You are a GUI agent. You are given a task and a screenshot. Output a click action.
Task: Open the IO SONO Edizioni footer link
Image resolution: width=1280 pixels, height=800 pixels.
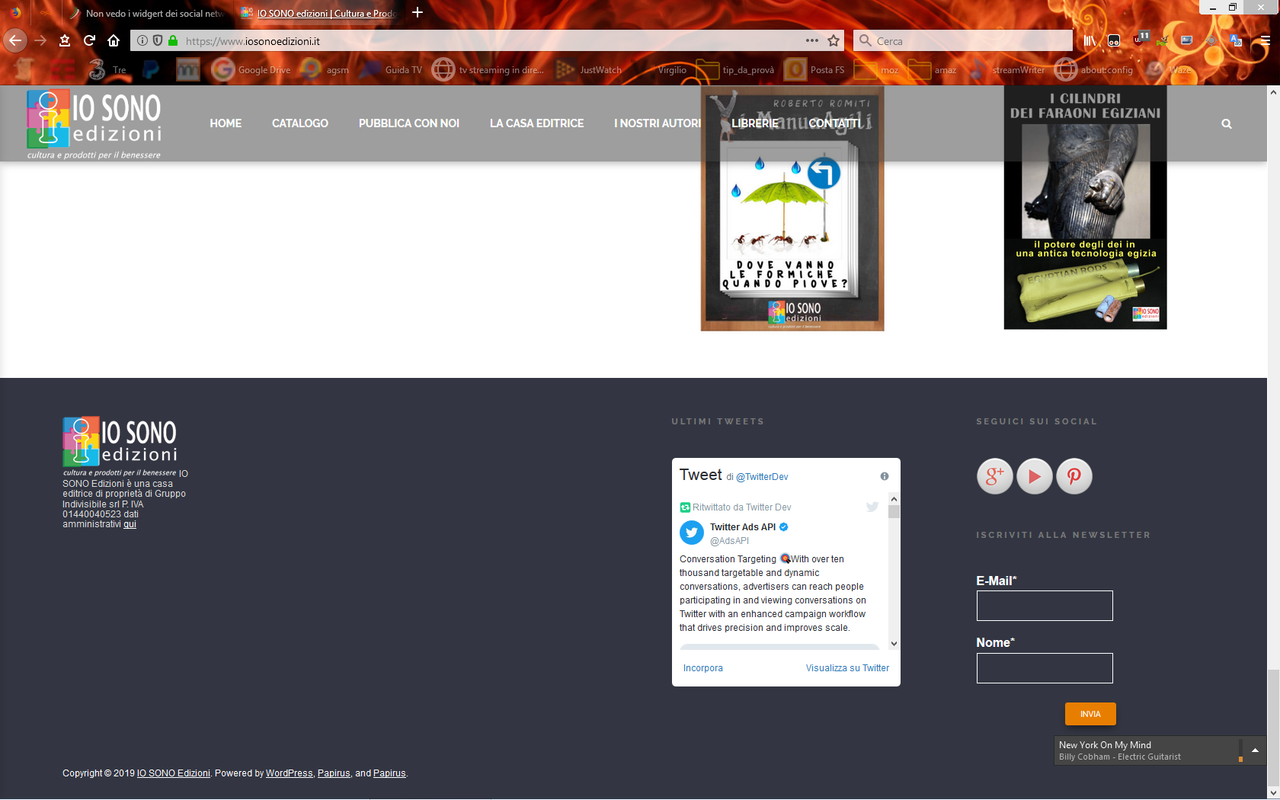[x=173, y=773]
